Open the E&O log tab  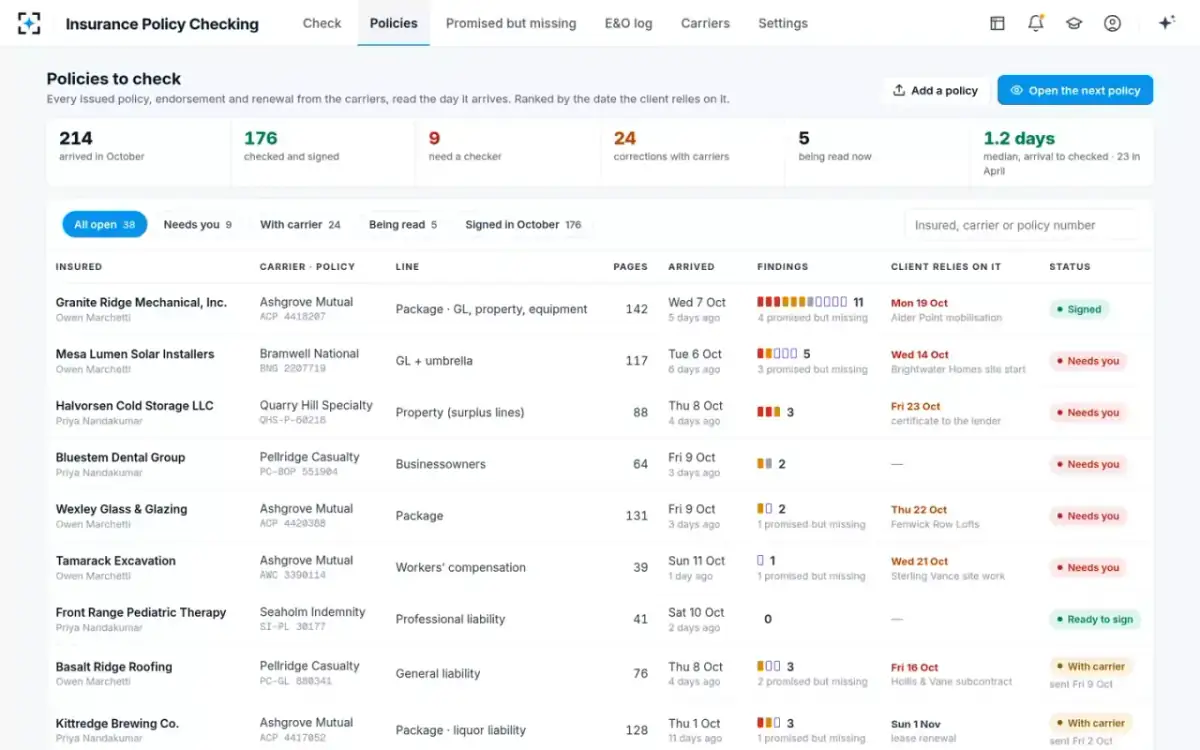pos(629,23)
